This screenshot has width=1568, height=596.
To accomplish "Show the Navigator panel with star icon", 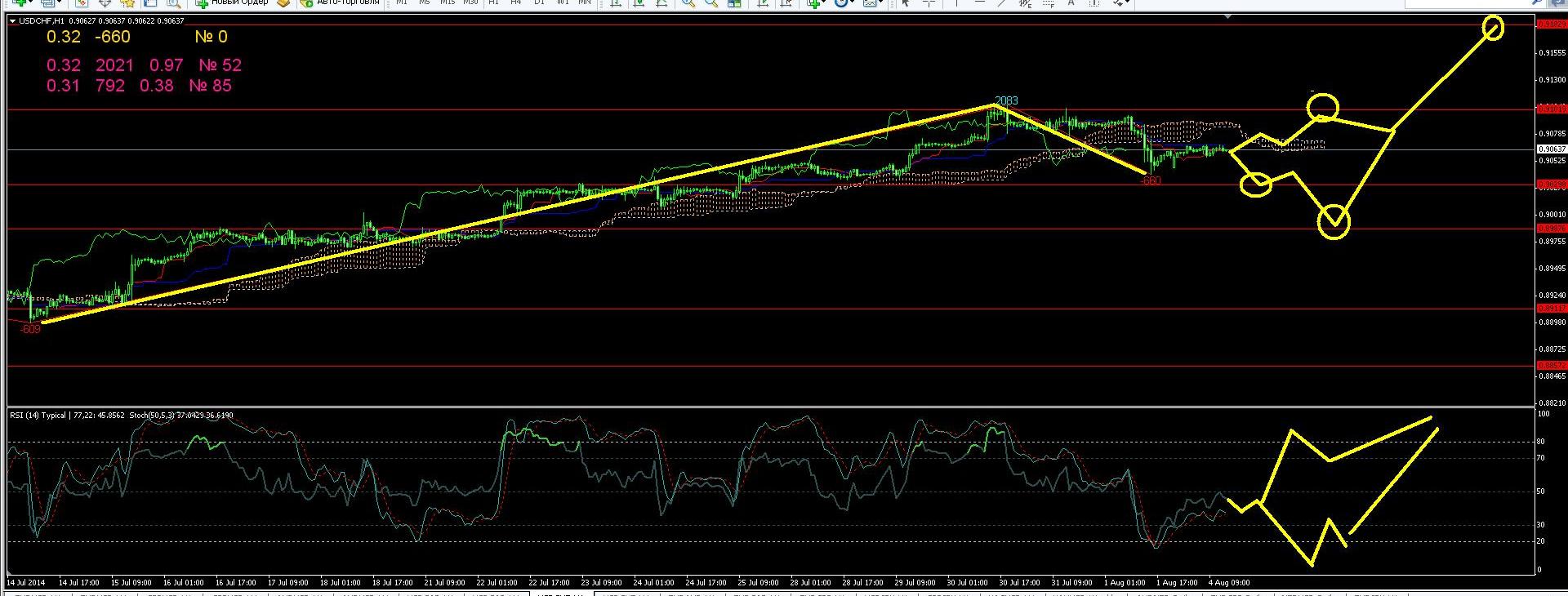I will tap(127, 2).
